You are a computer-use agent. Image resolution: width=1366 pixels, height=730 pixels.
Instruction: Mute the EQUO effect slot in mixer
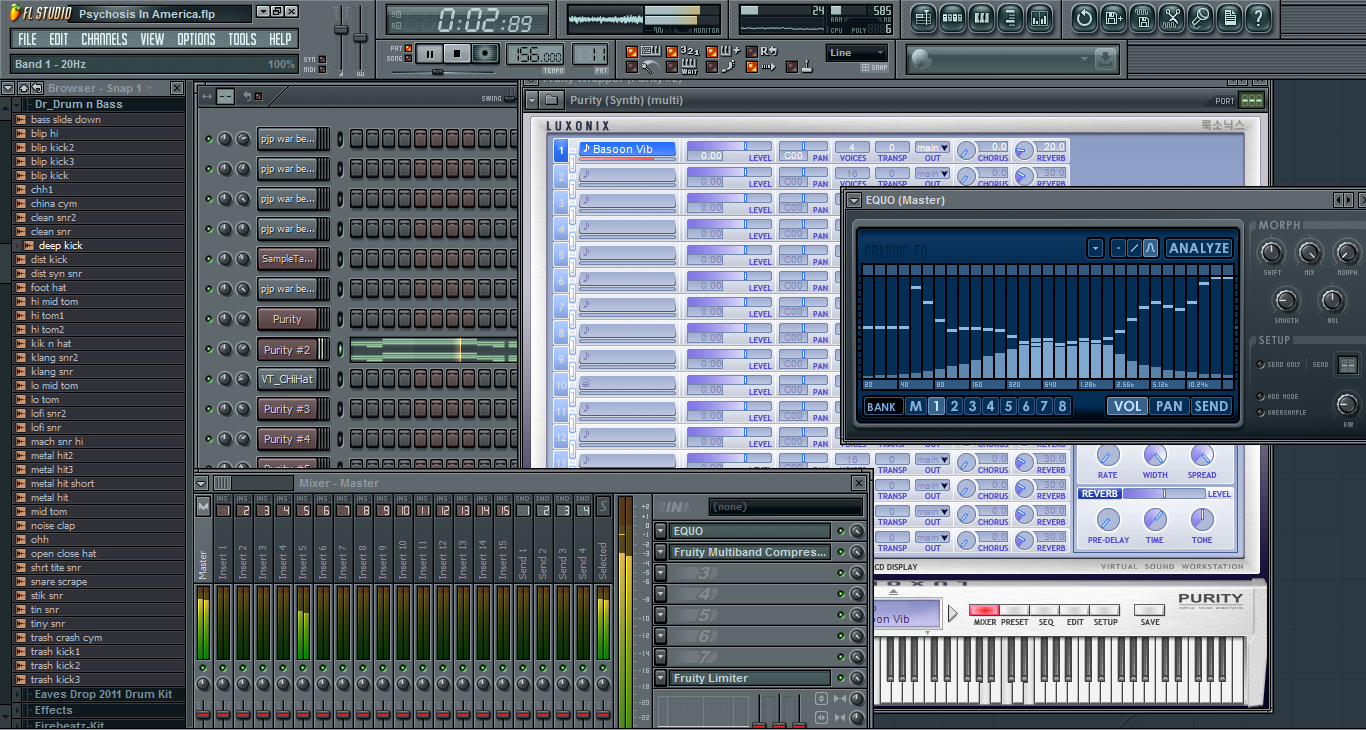tap(841, 531)
